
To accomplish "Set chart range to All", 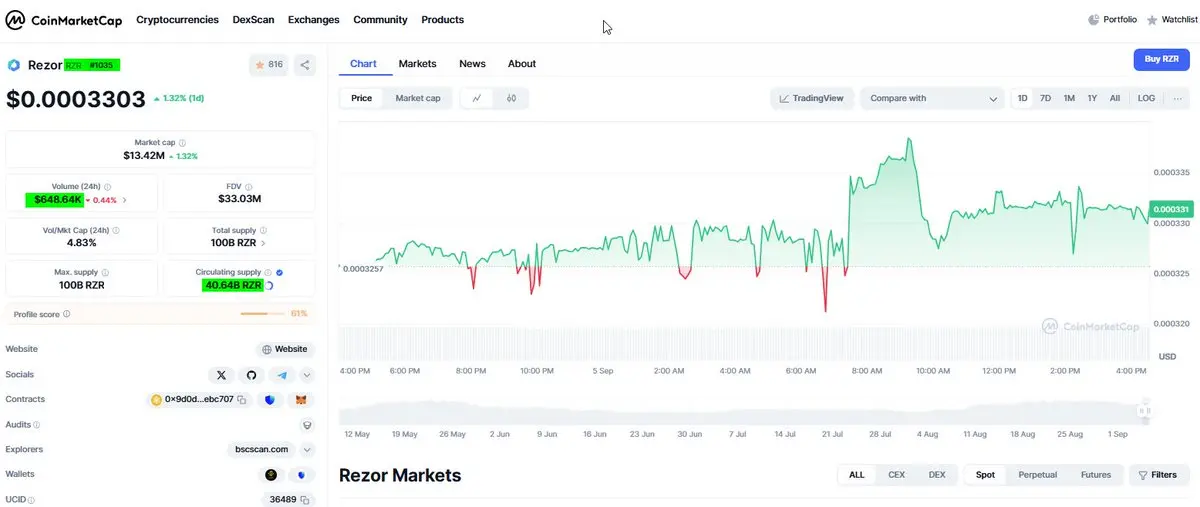I will tap(1115, 98).
